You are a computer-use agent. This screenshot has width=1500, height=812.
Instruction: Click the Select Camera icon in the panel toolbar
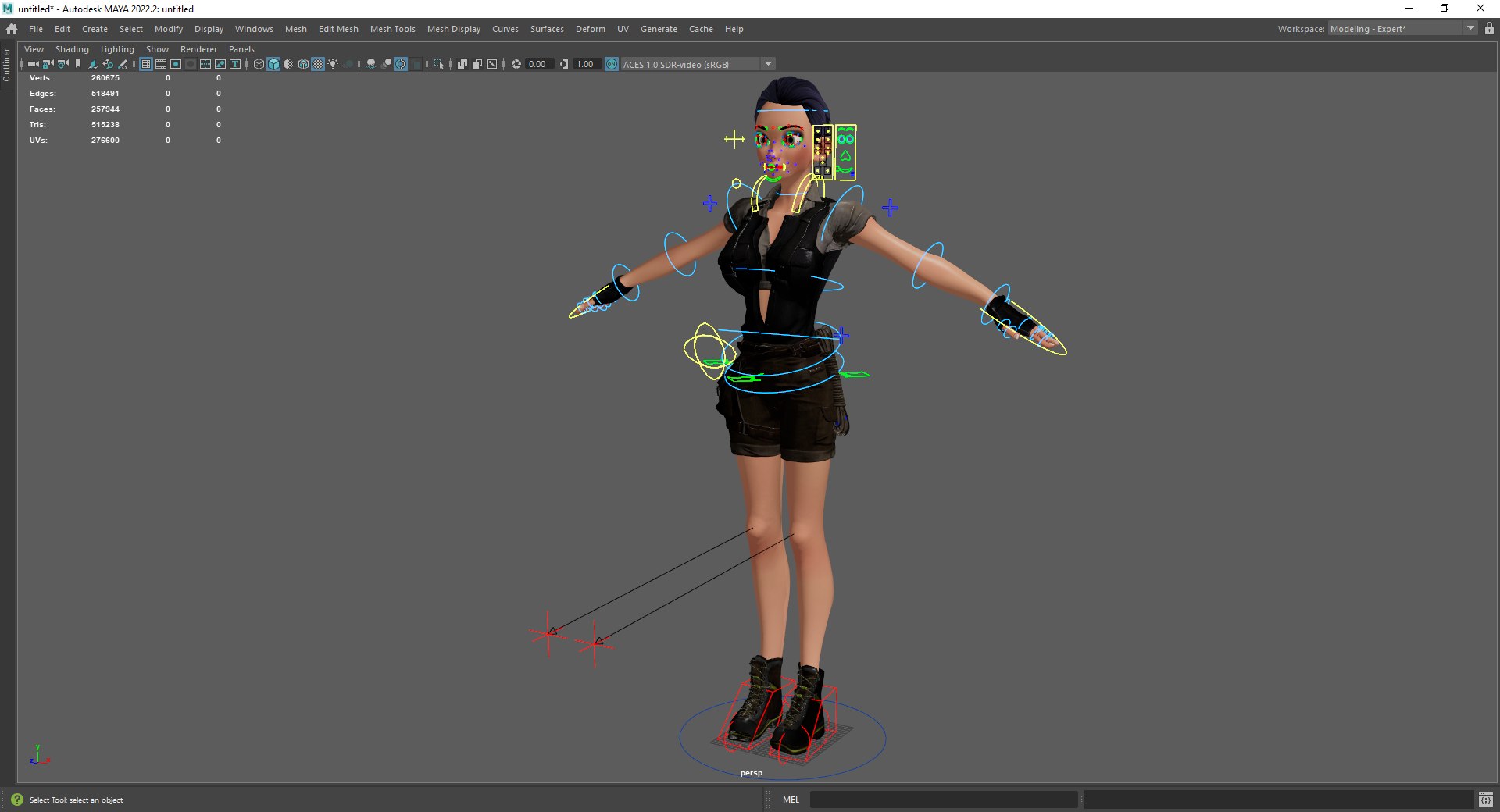[x=33, y=64]
